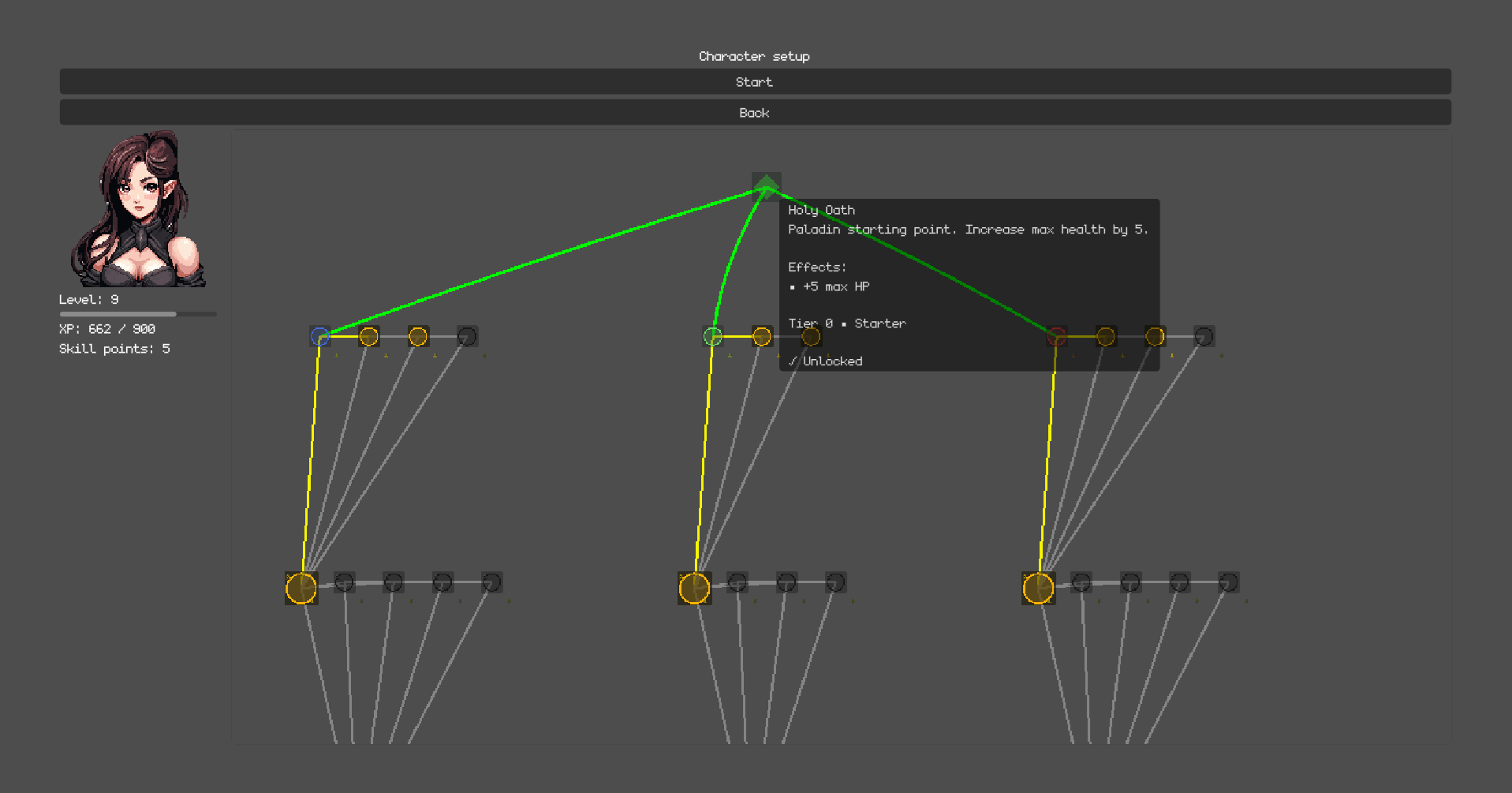Click the large orange node under the green branch
This screenshot has height=793, width=1512.
694,588
